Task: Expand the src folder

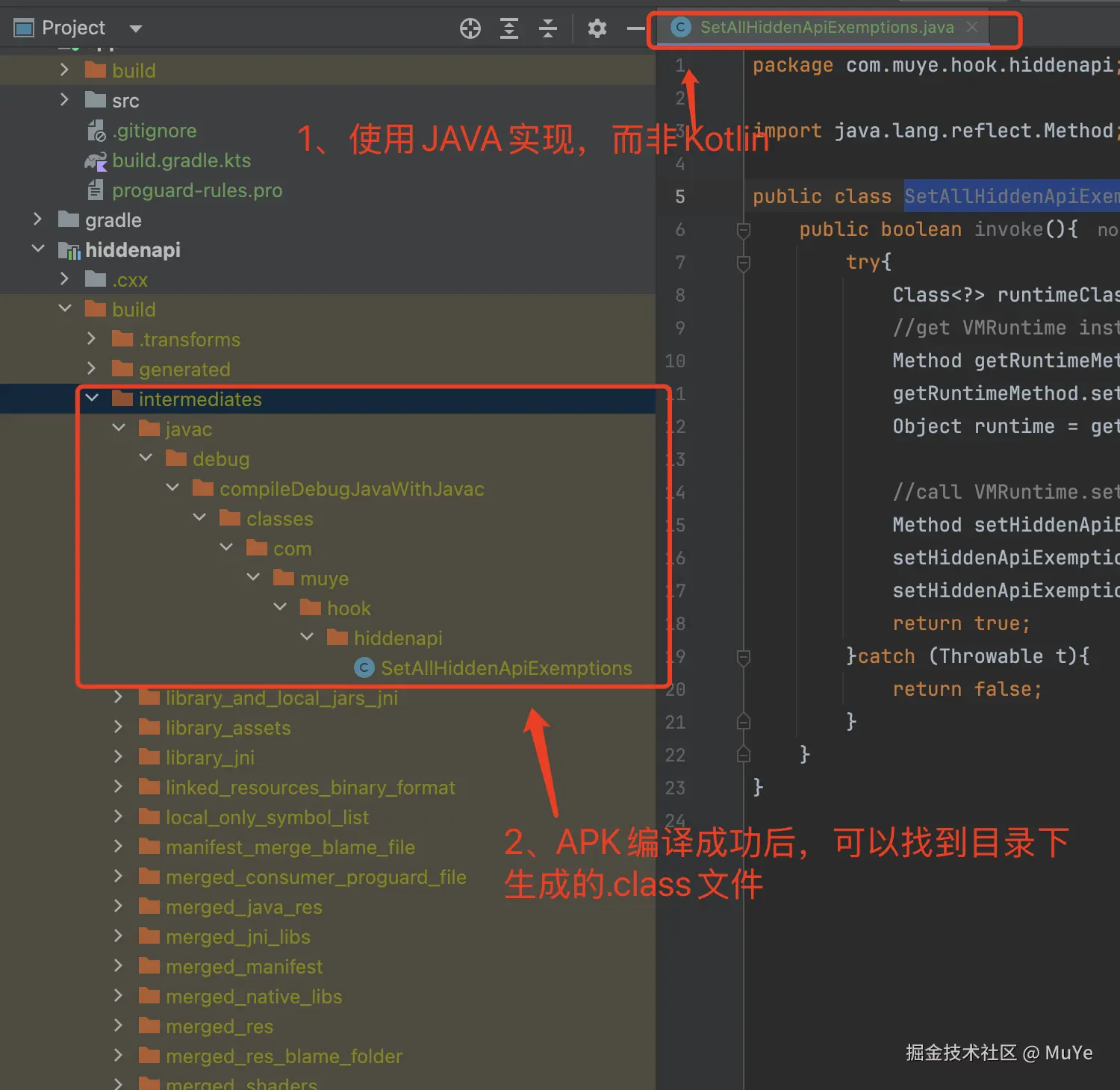Action: [64, 99]
